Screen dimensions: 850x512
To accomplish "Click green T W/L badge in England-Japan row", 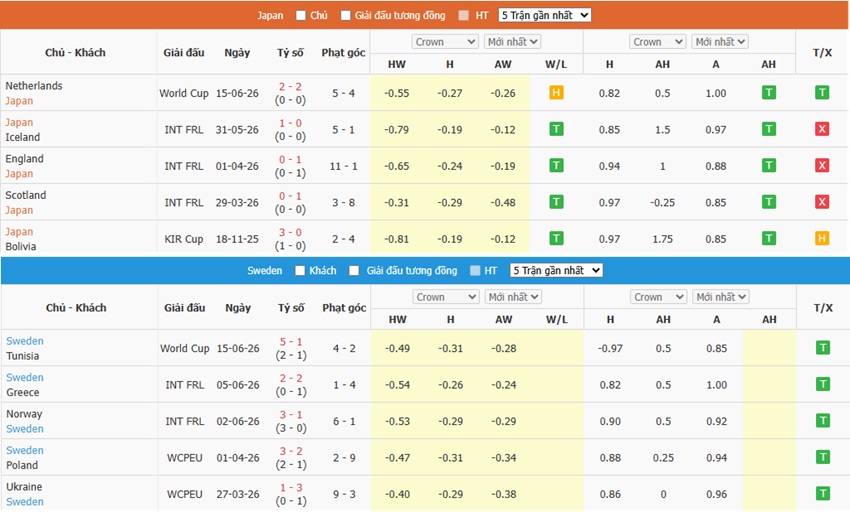I will coord(556,165).
